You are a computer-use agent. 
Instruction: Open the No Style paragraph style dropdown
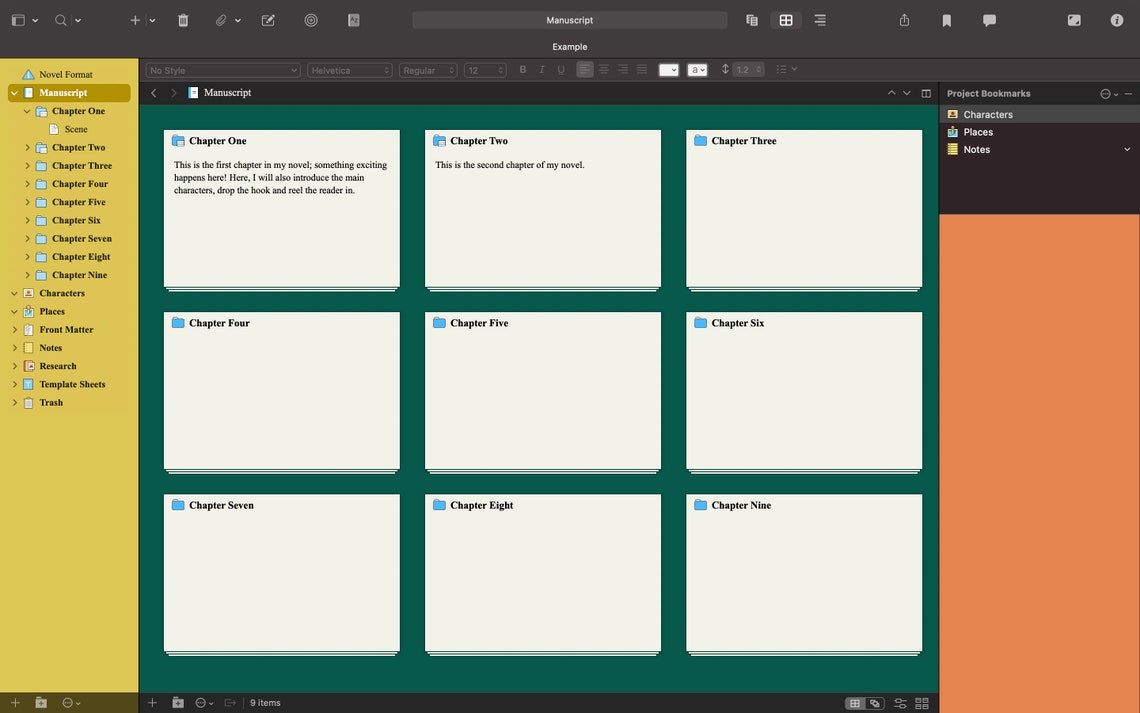[222, 70]
